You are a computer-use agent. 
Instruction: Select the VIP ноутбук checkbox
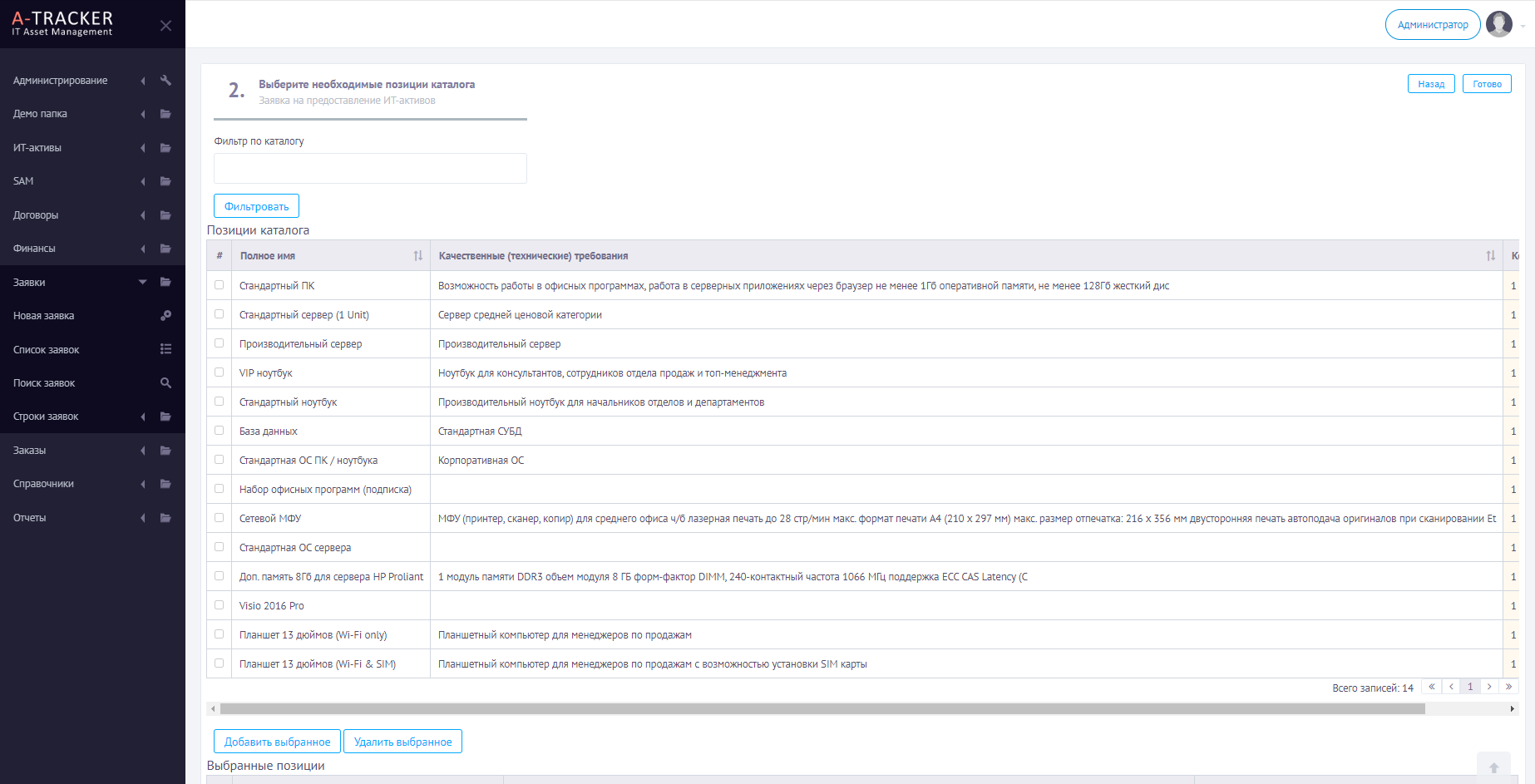tap(220, 372)
